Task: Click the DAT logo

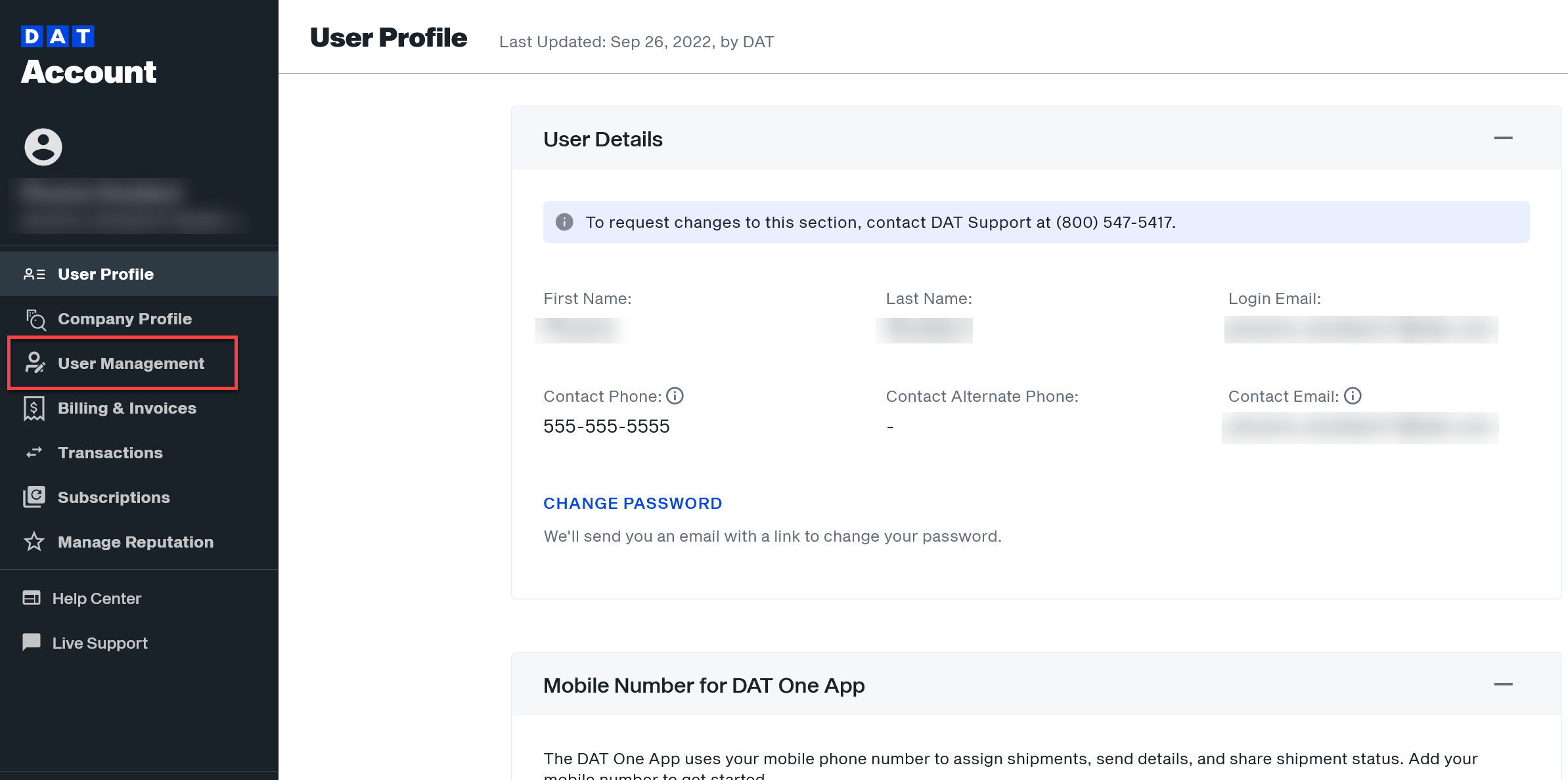Action: [58, 36]
